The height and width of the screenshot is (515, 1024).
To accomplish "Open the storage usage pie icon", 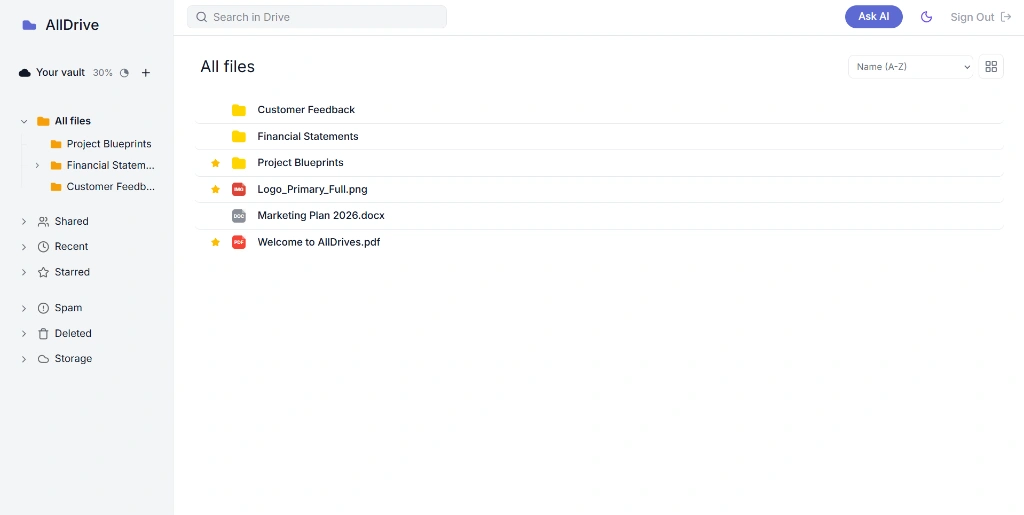I will pyautogui.click(x=124, y=73).
